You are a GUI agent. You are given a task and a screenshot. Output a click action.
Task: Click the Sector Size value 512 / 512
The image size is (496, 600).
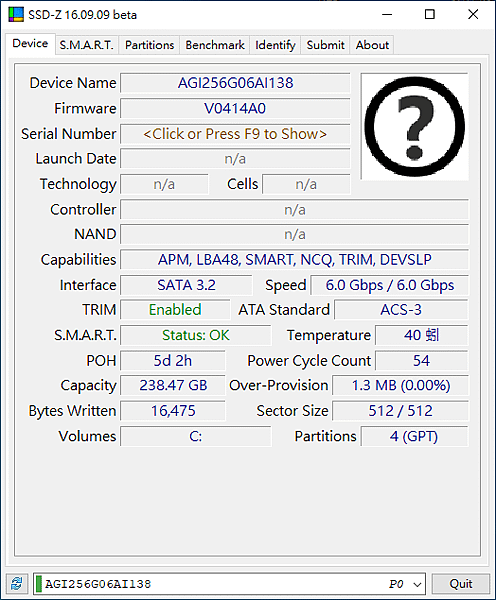pos(400,411)
